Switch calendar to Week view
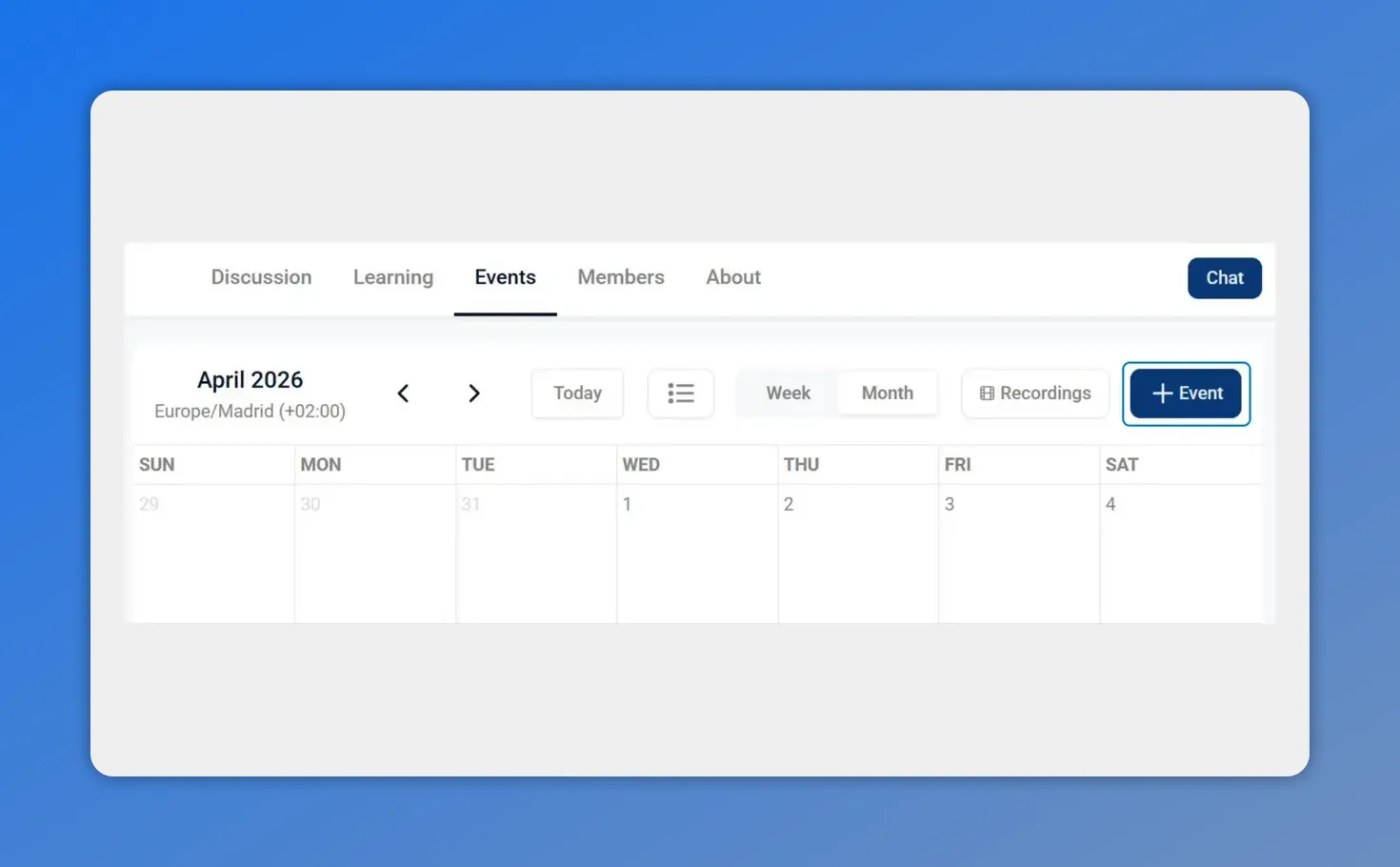Screen dimensions: 1400x867 tap(788, 393)
